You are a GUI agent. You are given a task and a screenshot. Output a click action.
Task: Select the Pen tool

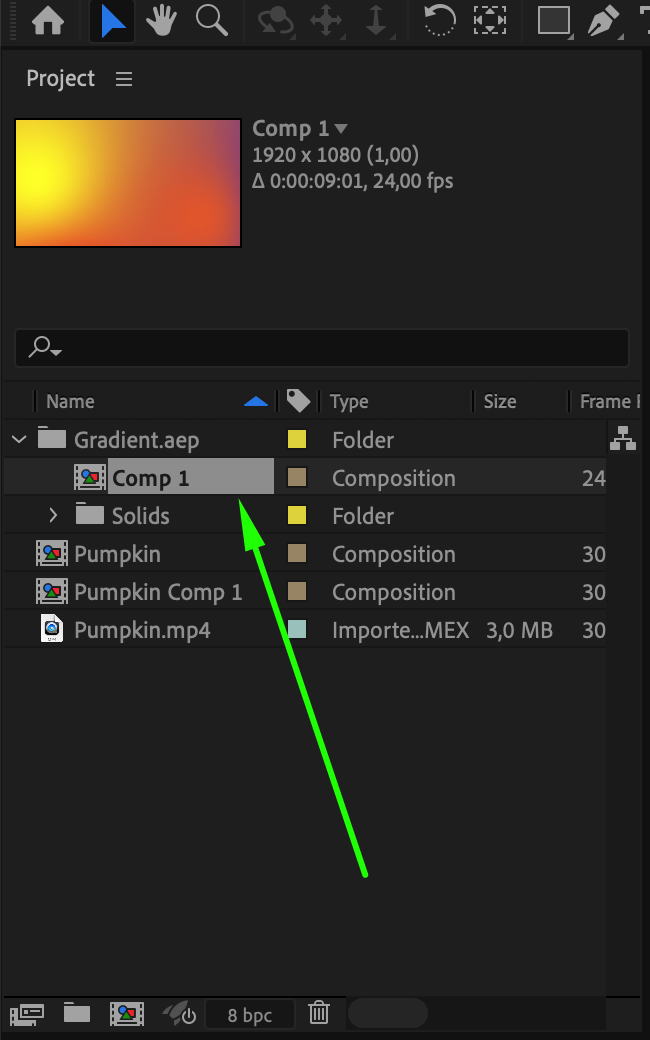(x=604, y=21)
